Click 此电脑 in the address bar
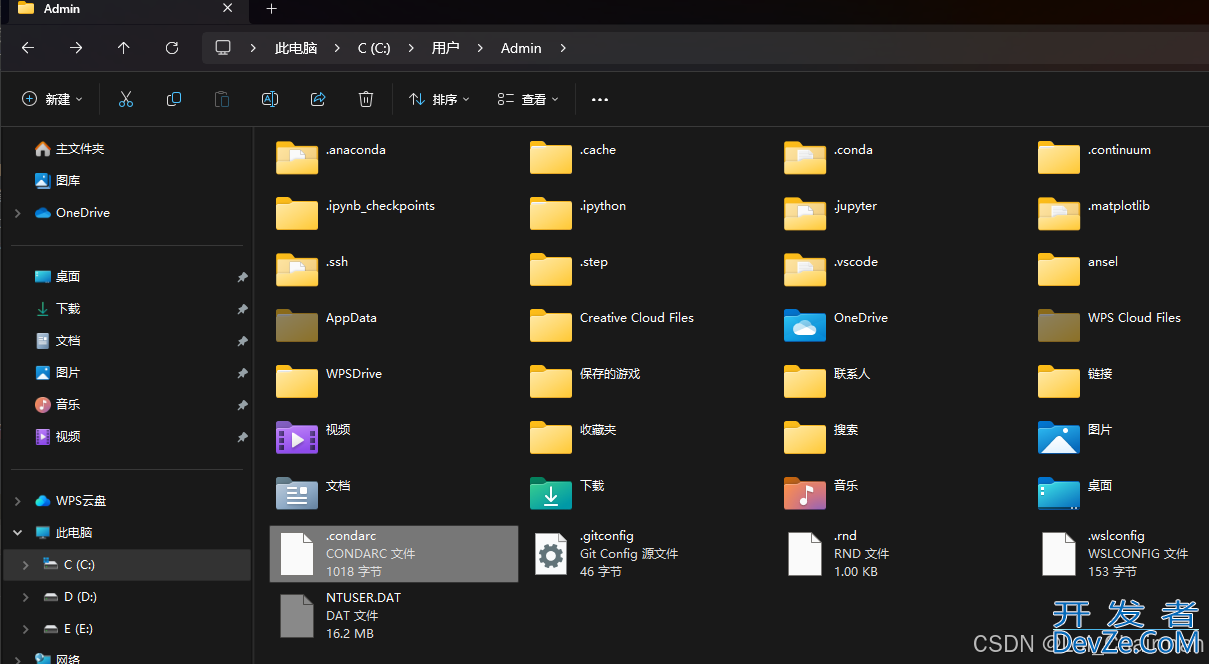 296,48
